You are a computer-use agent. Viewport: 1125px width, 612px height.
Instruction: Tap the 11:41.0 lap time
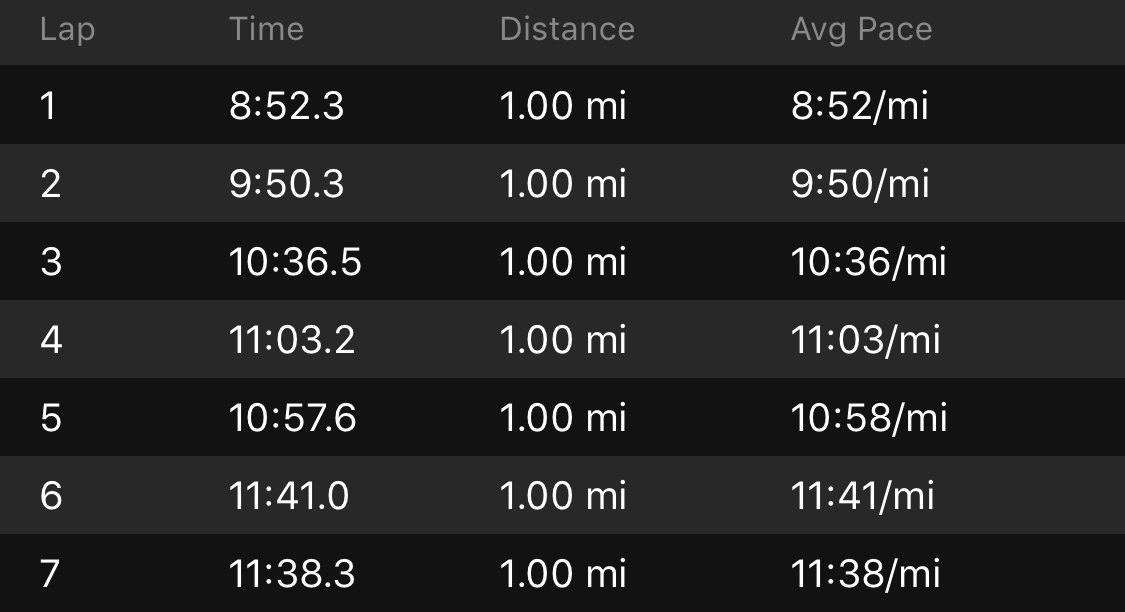click(x=289, y=496)
